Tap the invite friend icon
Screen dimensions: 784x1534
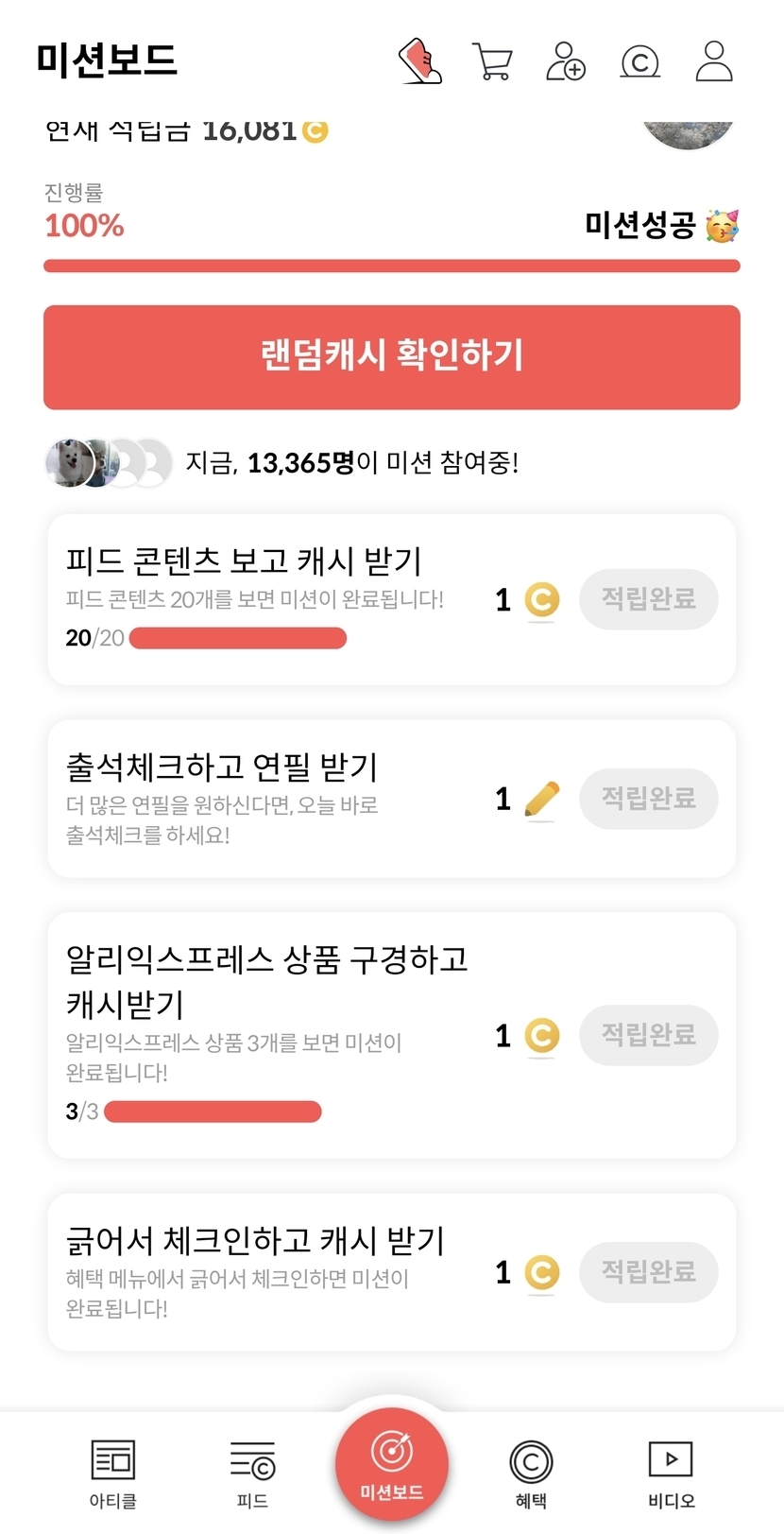coord(566,61)
